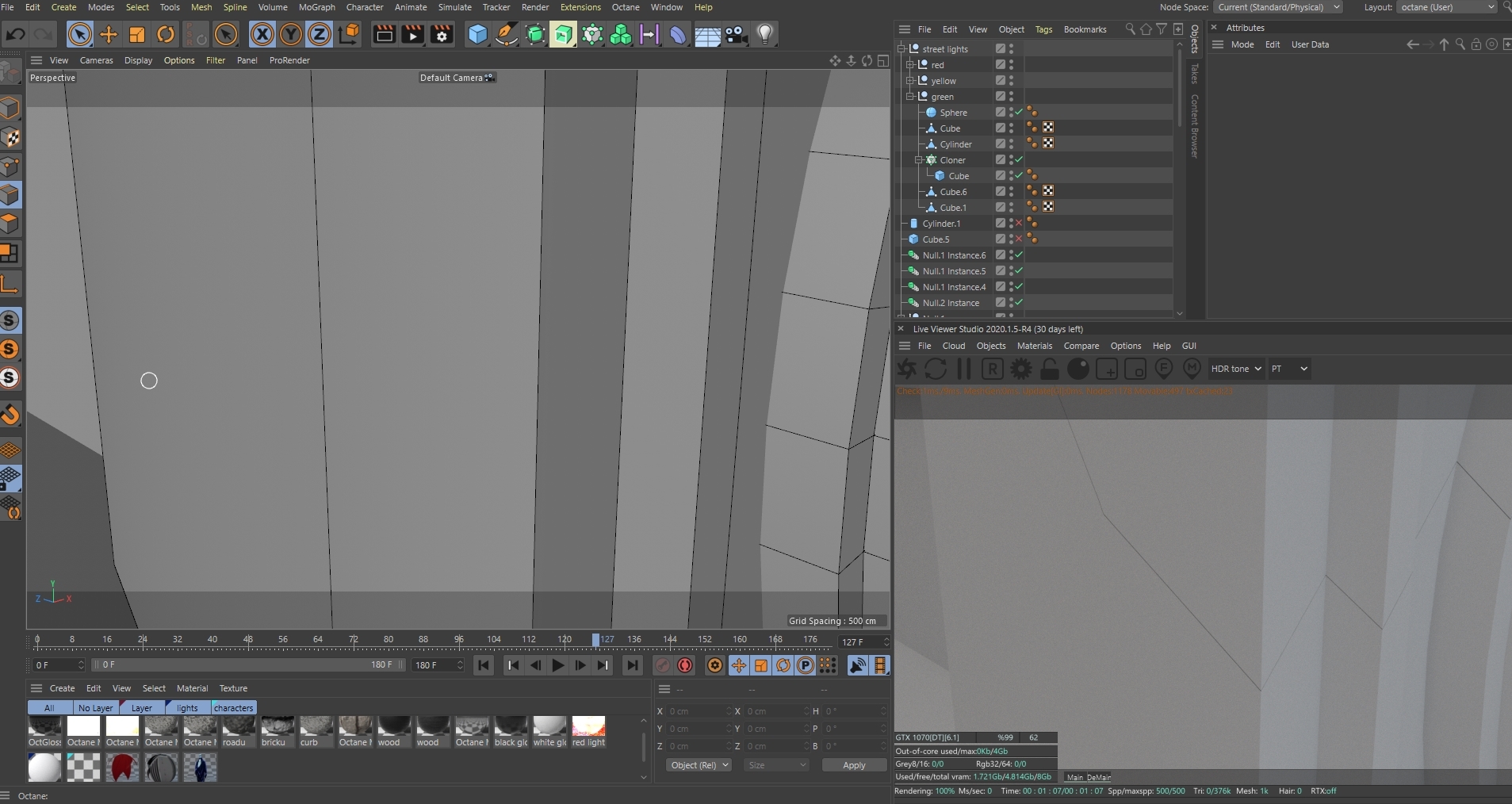Select the red light material swatch

click(589, 732)
